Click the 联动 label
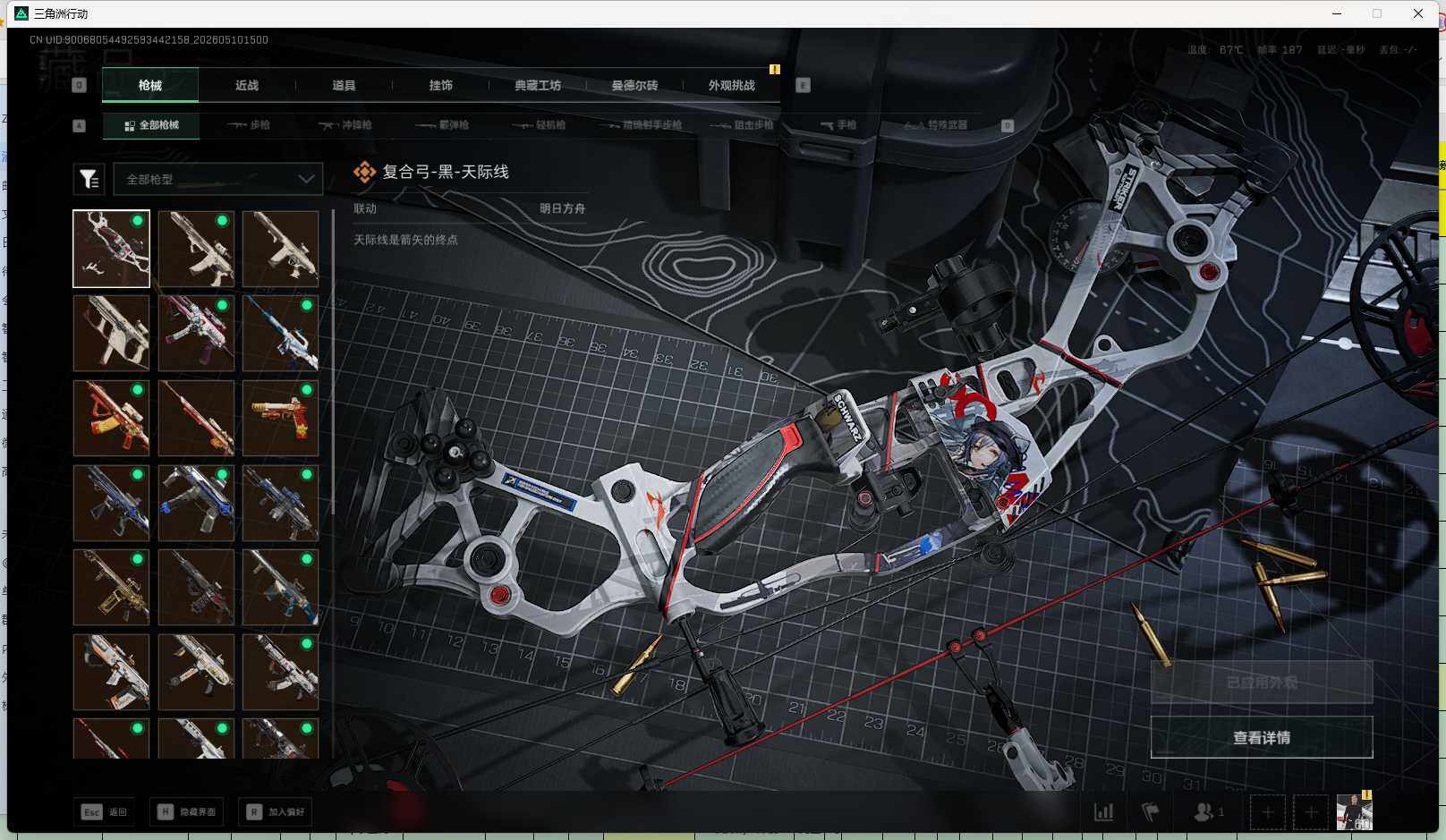The height and width of the screenshot is (840, 1446). (x=365, y=208)
